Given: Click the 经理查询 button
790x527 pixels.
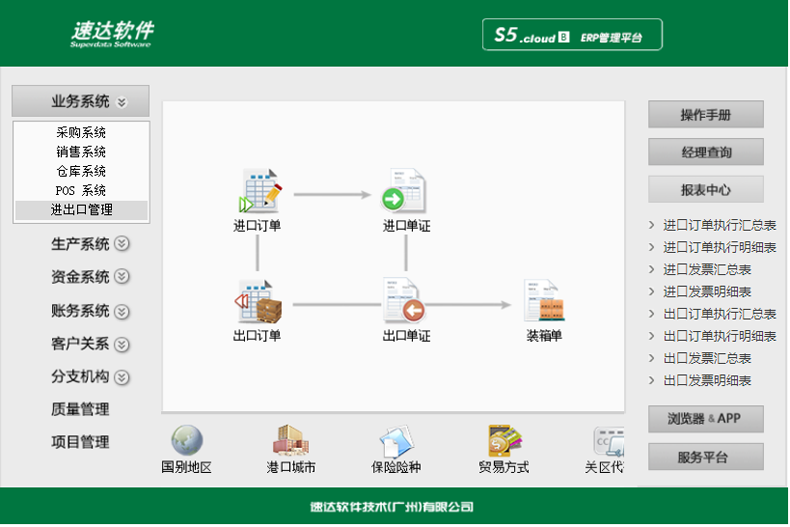Looking at the screenshot, I should pyautogui.click(x=705, y=152).
